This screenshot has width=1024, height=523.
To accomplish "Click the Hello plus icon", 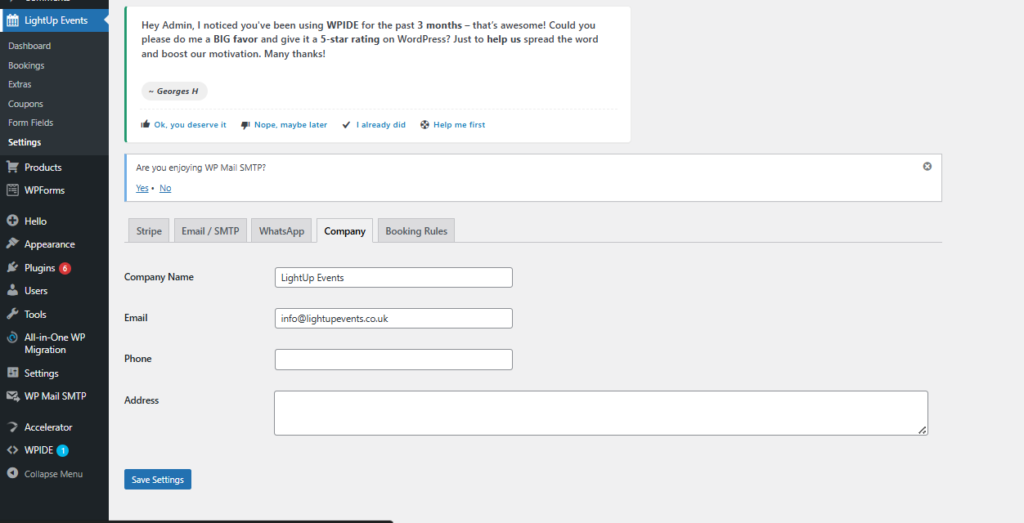I will (12, 221).
